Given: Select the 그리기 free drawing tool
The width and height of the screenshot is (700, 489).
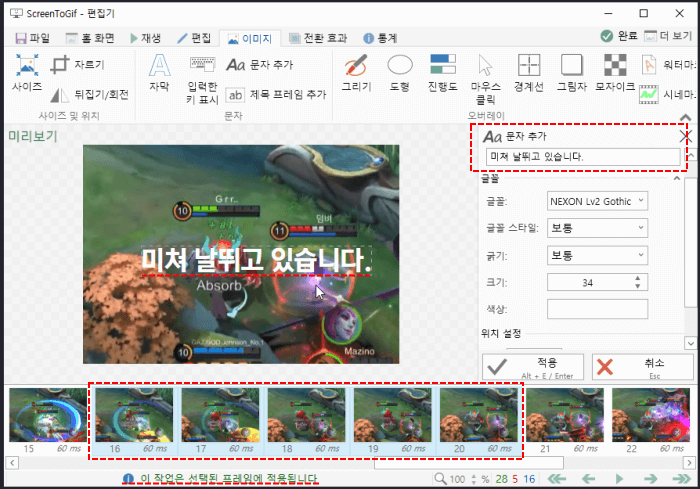Looking at the screenshot, I should (356, 73).
